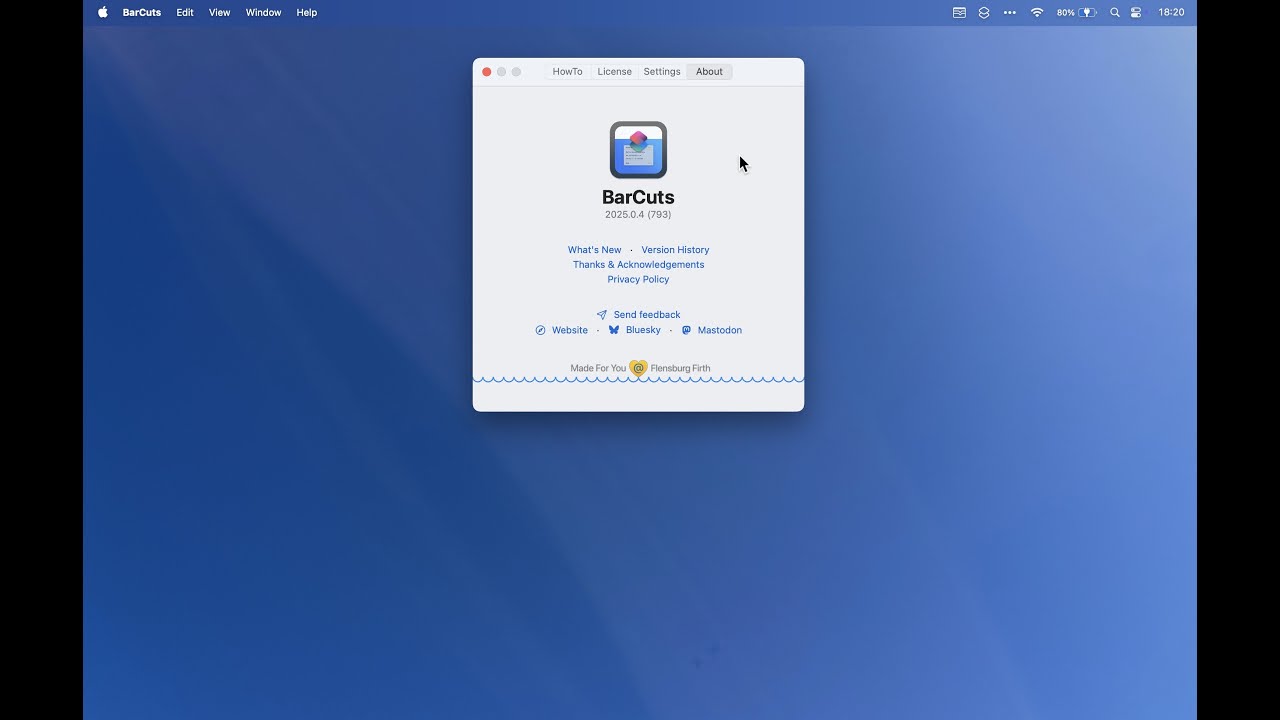Screen dimensions: 1280x720
Task: Visit the Bluesky profile link
Action: pyautogui.click(x=643, y=330)
